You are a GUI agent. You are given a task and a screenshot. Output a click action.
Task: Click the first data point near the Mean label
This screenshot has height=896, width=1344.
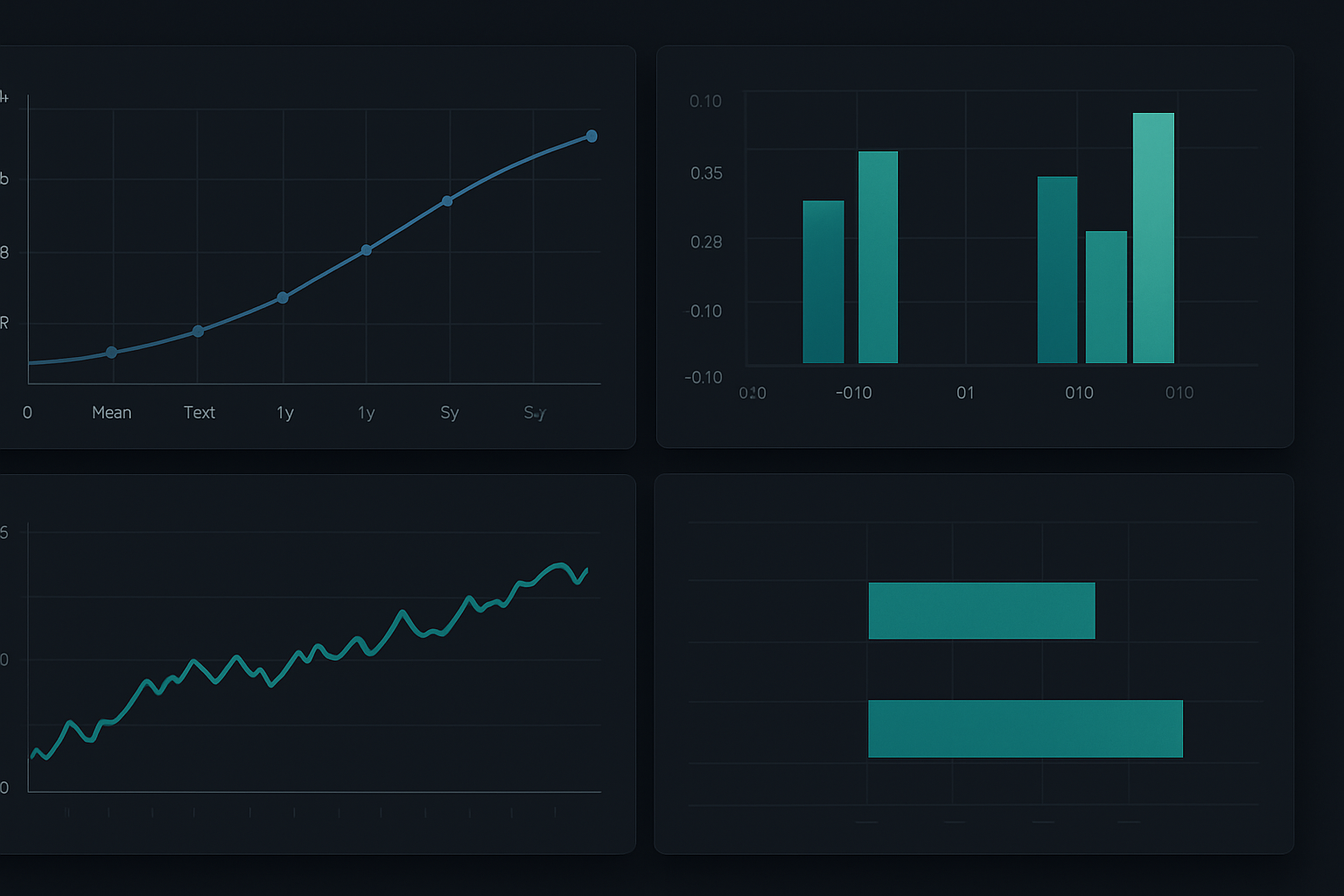pos(110,352)
